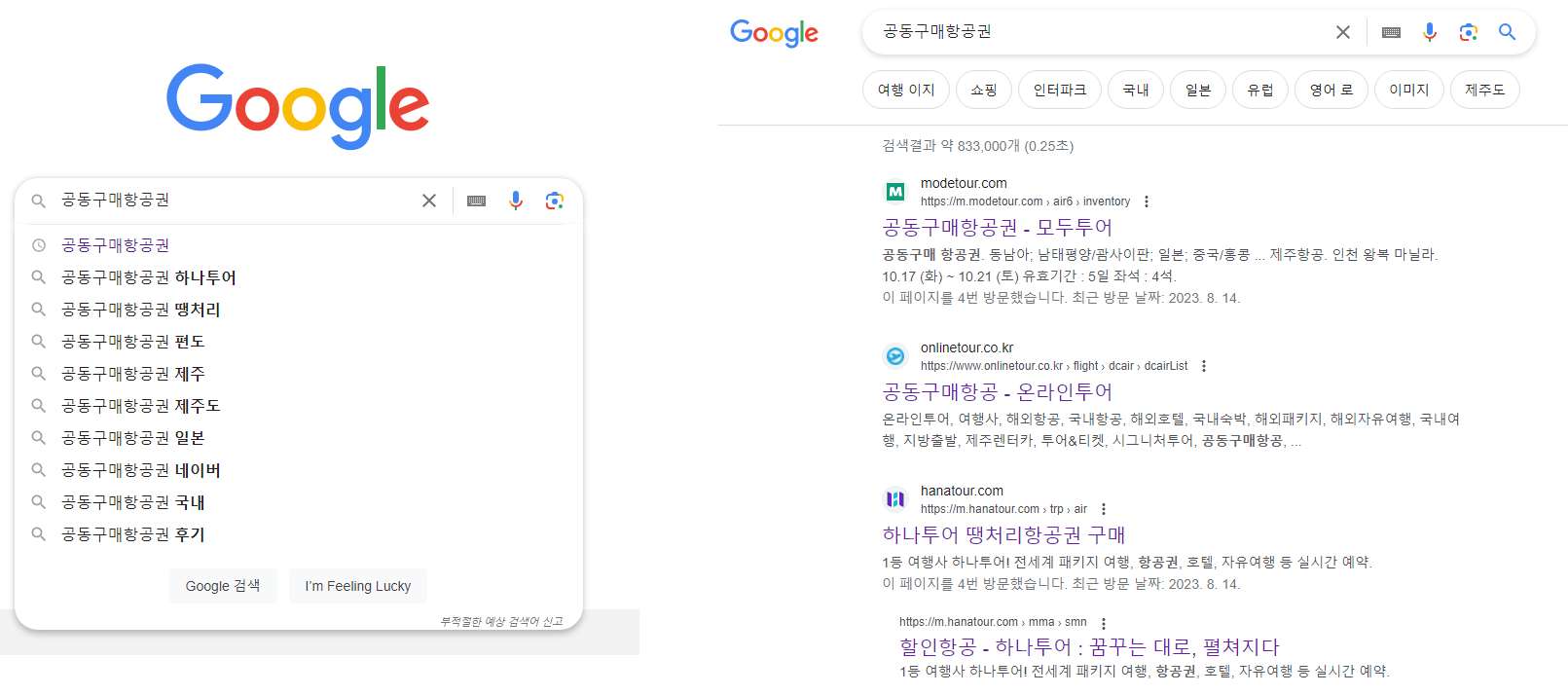The height and width of the screenshot is (695, 1568).
Task: Choose suggestion 공동구매항공권 일본
Action: [299, 438]
